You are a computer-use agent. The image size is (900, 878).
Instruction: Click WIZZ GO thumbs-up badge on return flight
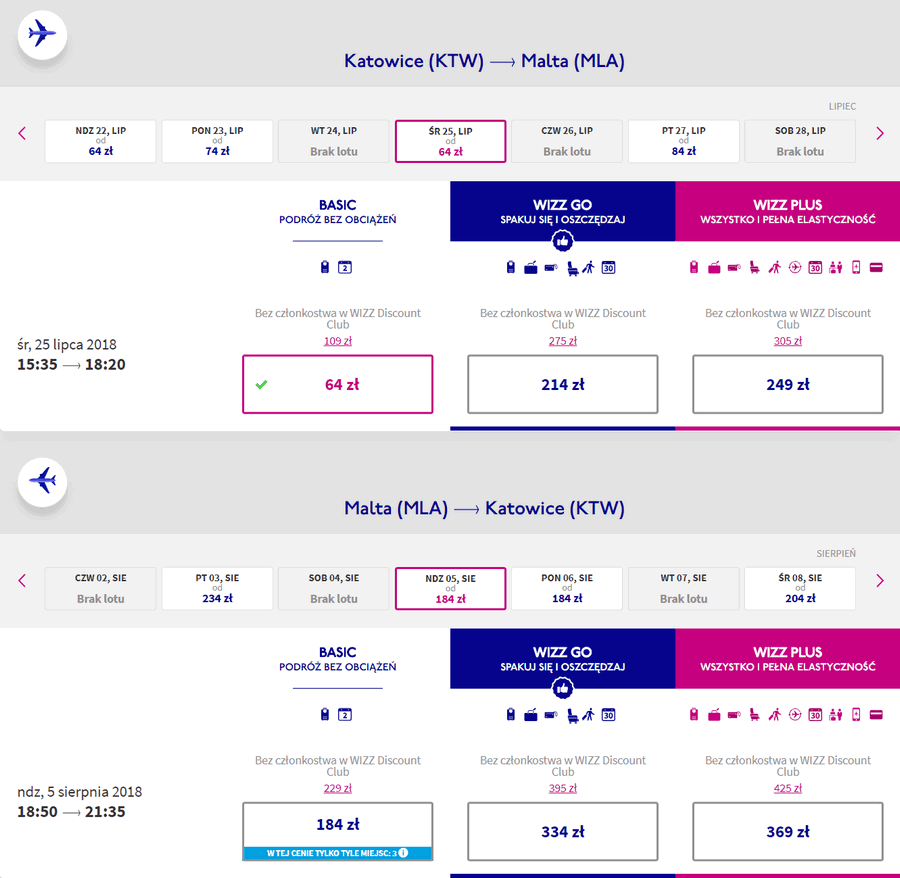(562, 688)
